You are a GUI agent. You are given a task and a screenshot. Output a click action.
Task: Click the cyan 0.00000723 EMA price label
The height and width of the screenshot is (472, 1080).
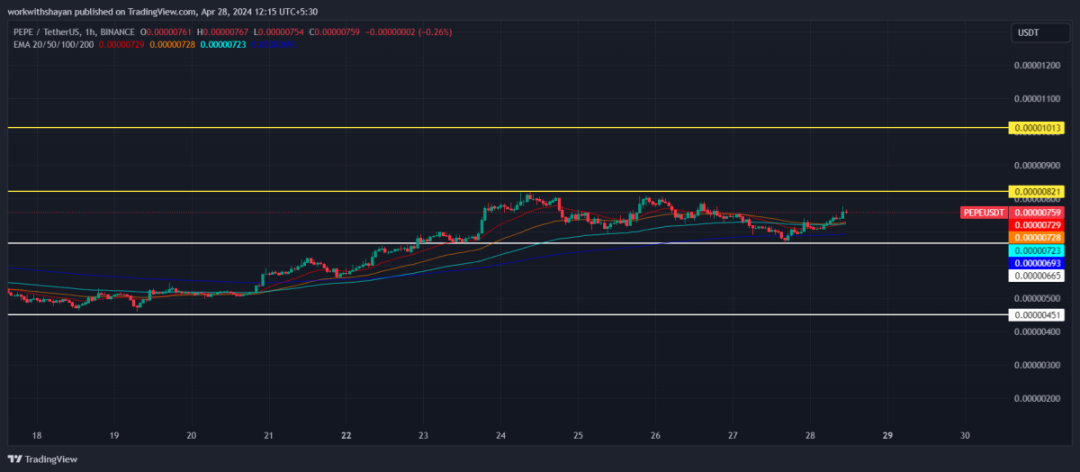coord(1037,250)
